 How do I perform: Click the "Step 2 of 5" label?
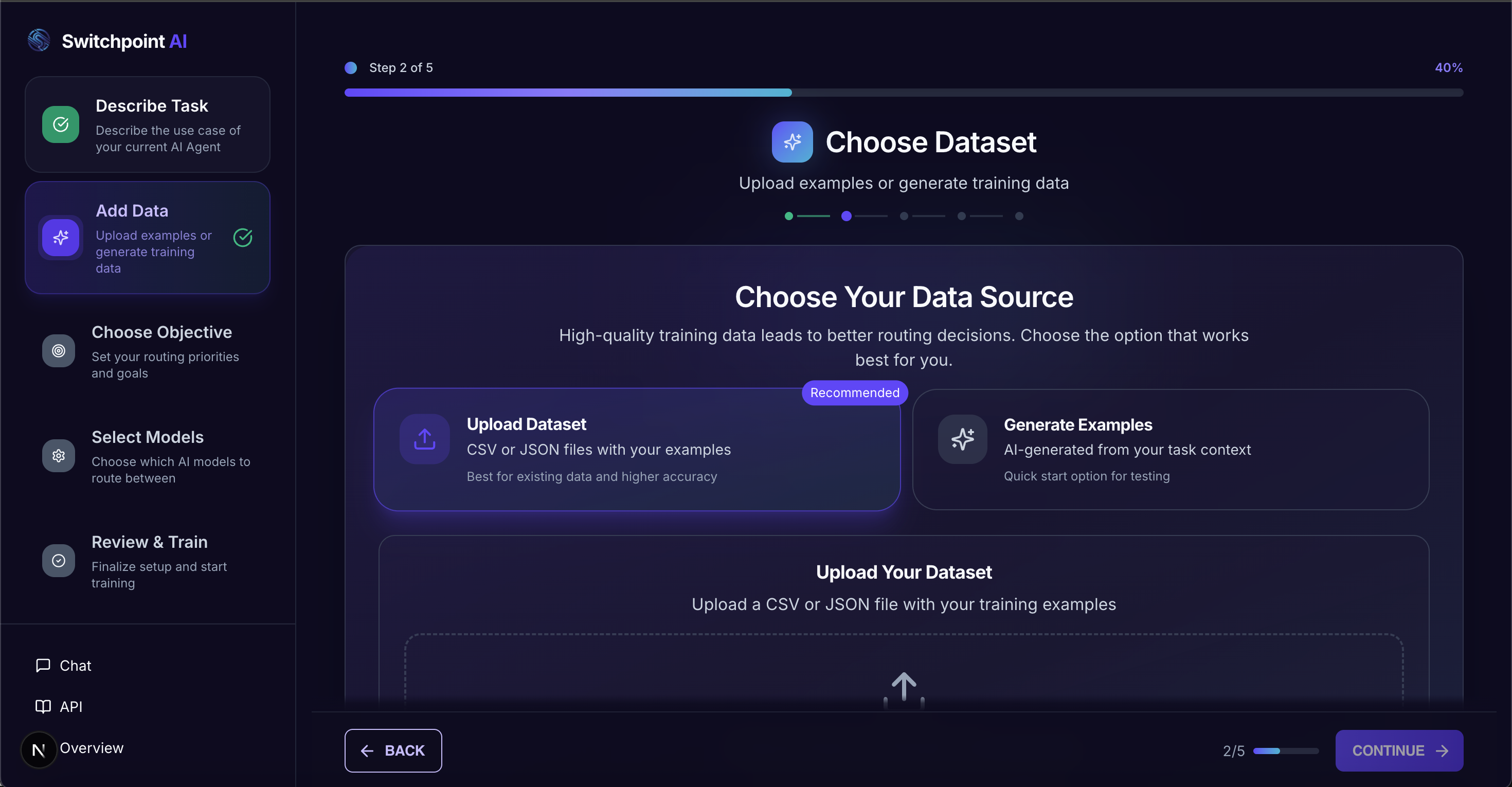click(x=401, y=68)
